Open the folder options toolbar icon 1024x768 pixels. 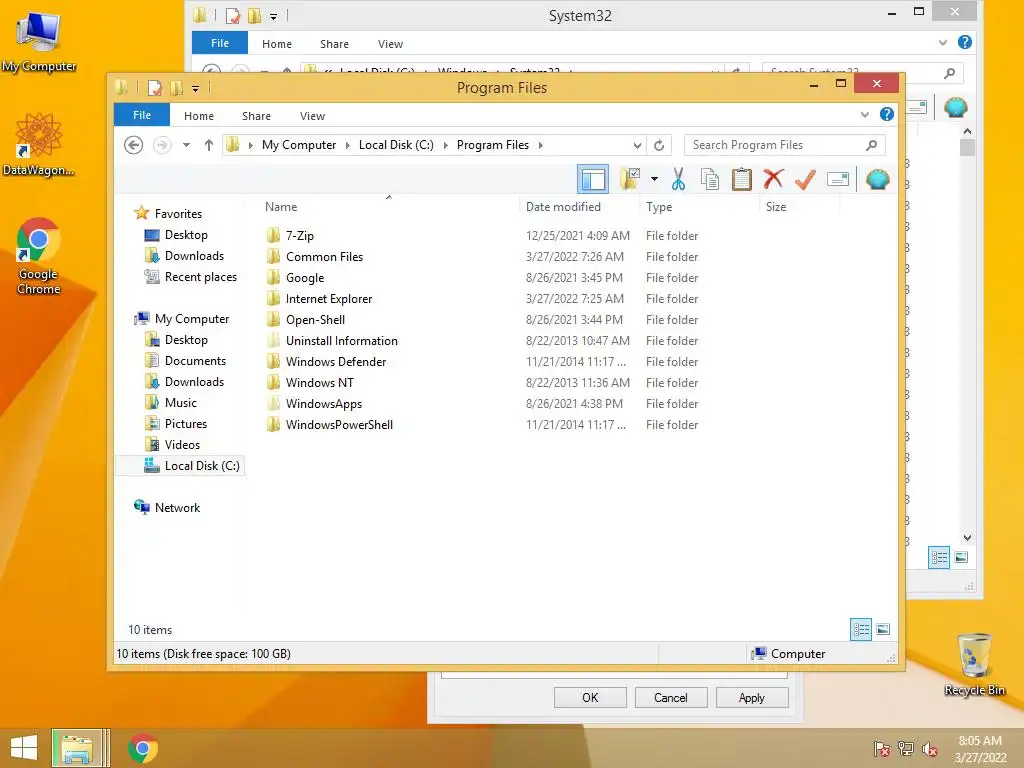click(x=631, y=179)
